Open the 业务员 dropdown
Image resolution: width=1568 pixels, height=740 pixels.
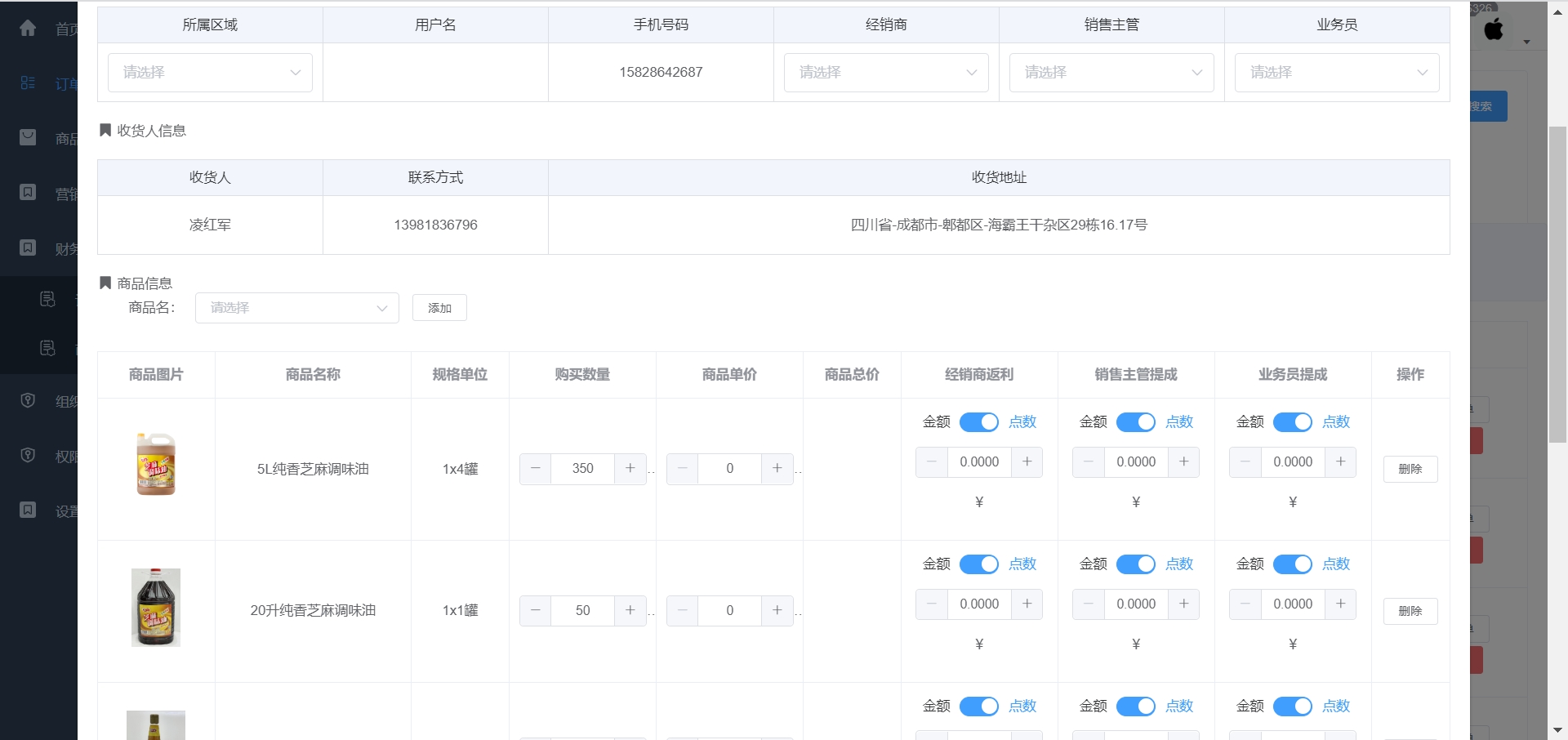pos(1337,73)
